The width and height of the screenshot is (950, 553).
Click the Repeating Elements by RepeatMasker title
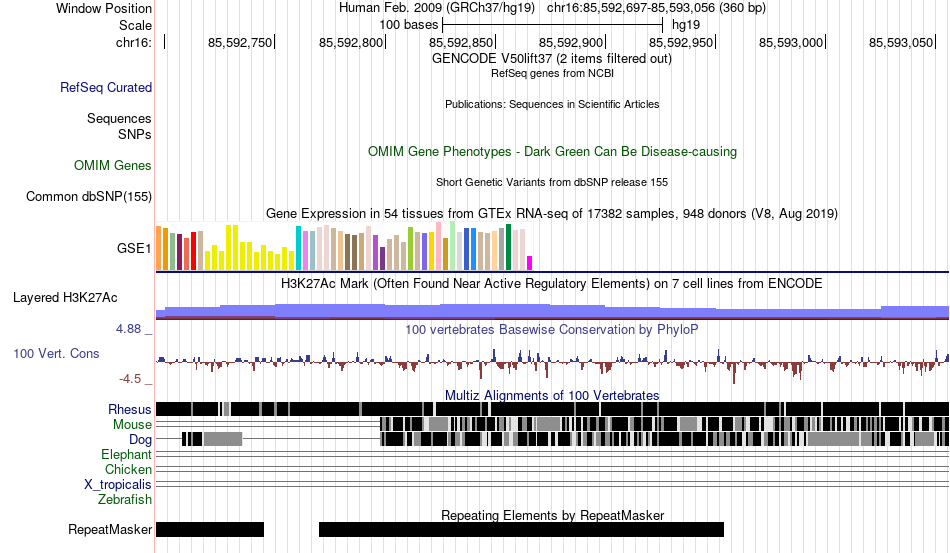[x=553, y=515]
